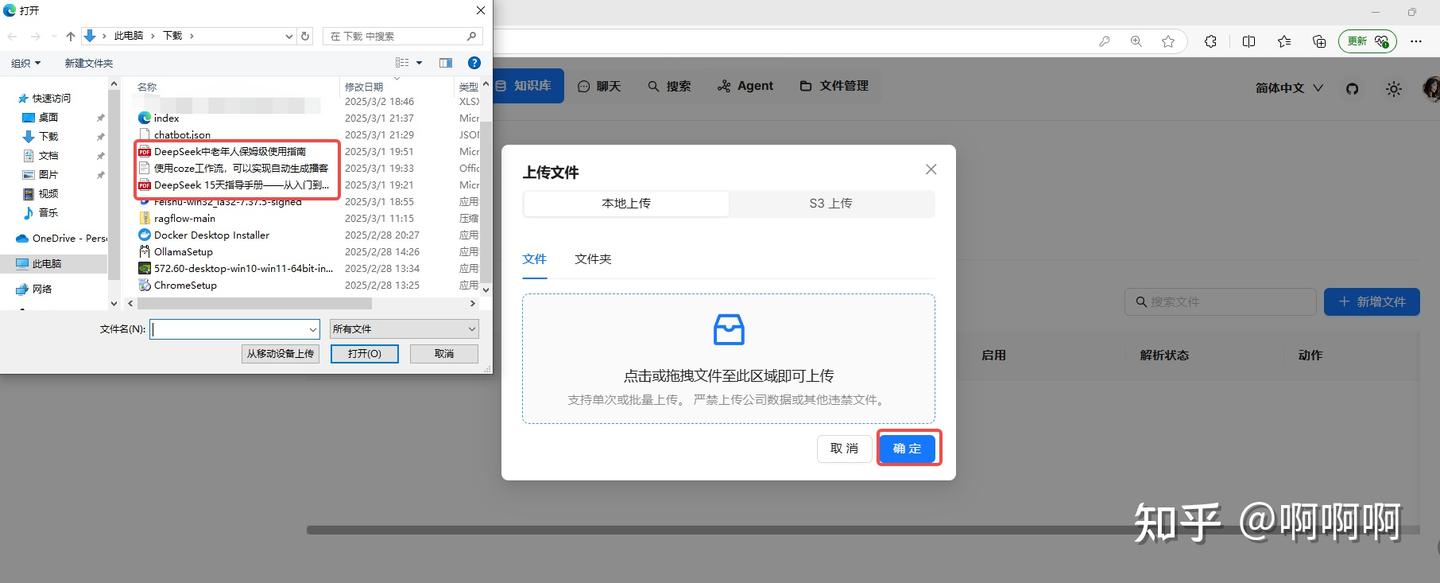Click the user avatar in RAGFlow header
Screen dimensions: 1440x583
pyautogui.click(x=1432, y=88)
